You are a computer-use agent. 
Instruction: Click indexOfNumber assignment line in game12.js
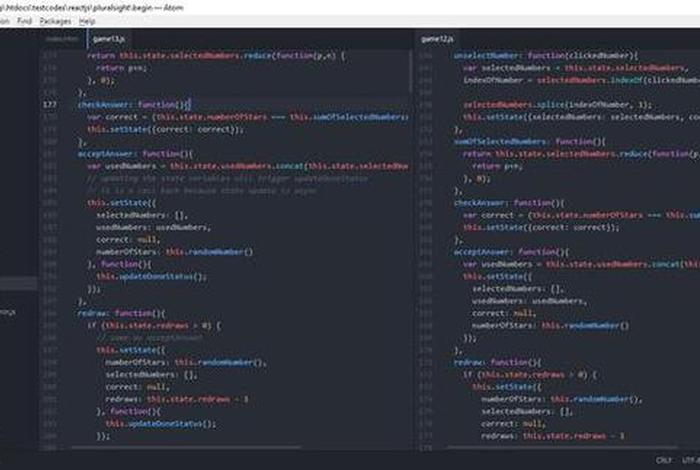click(x=581, y=80)
